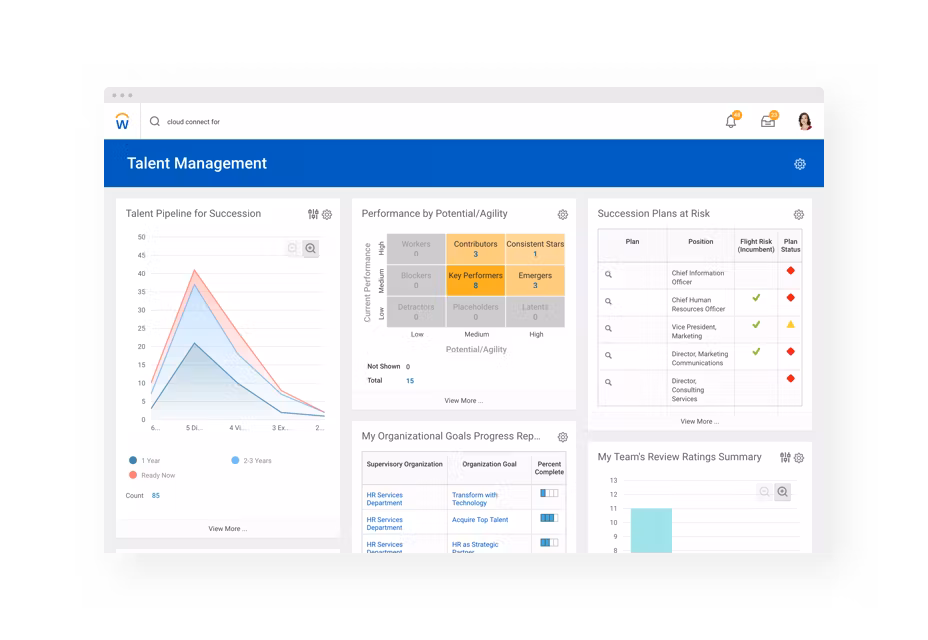Click the Workday logo home icon
Screen dimensions: 928x640
click(122, 121)
